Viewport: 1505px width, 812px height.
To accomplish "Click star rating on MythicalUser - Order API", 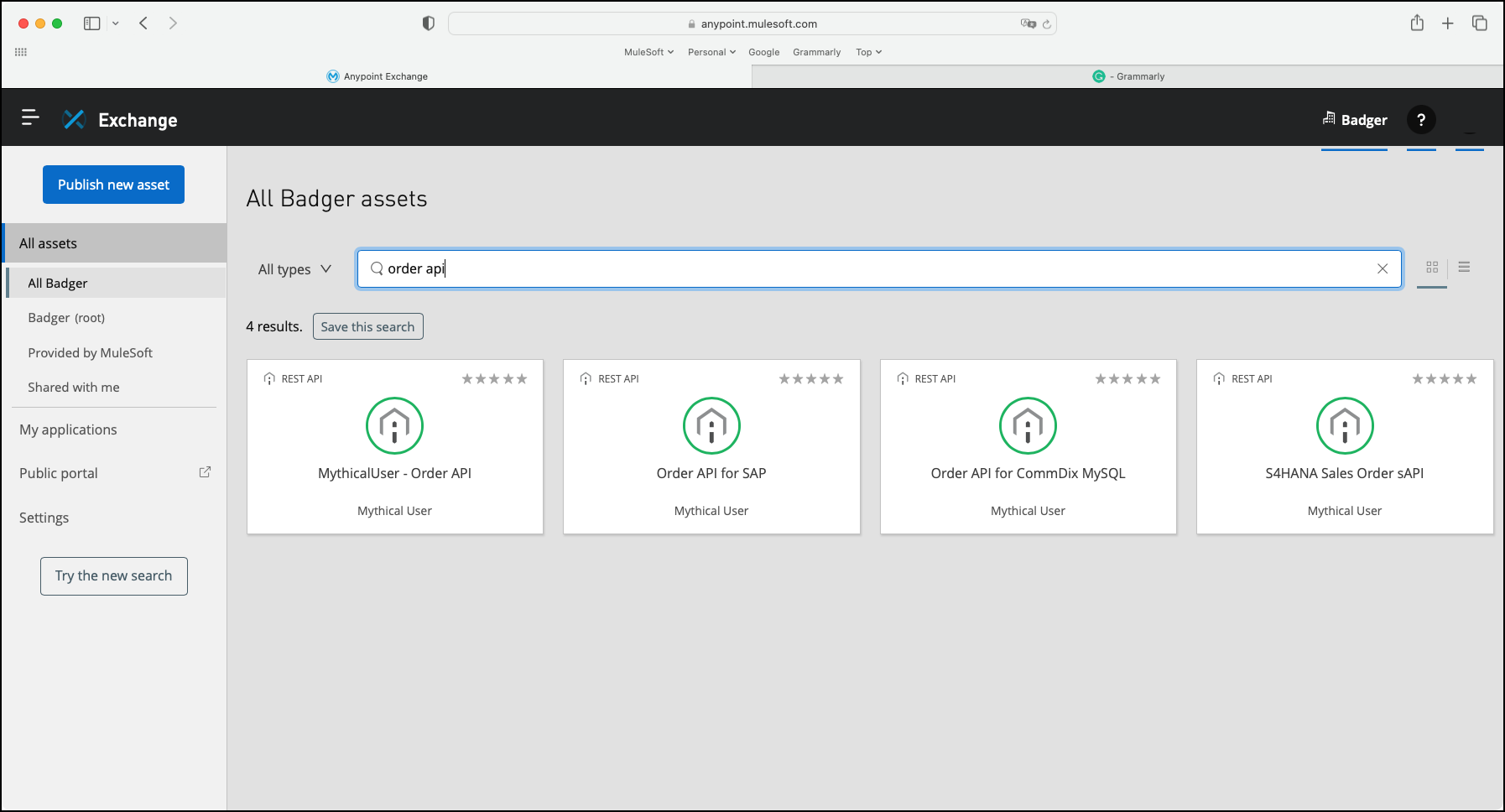I will pyautogui.click(x=495, y=379).
